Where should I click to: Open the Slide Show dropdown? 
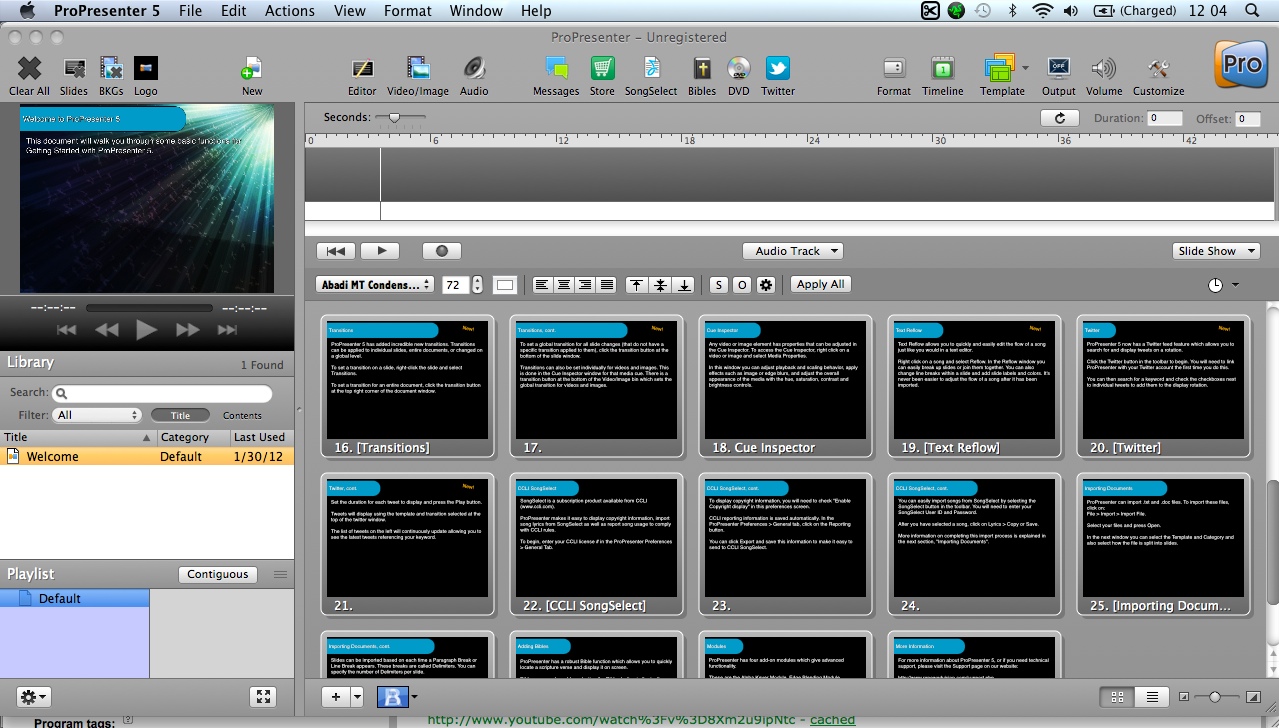click(1215, 251)
